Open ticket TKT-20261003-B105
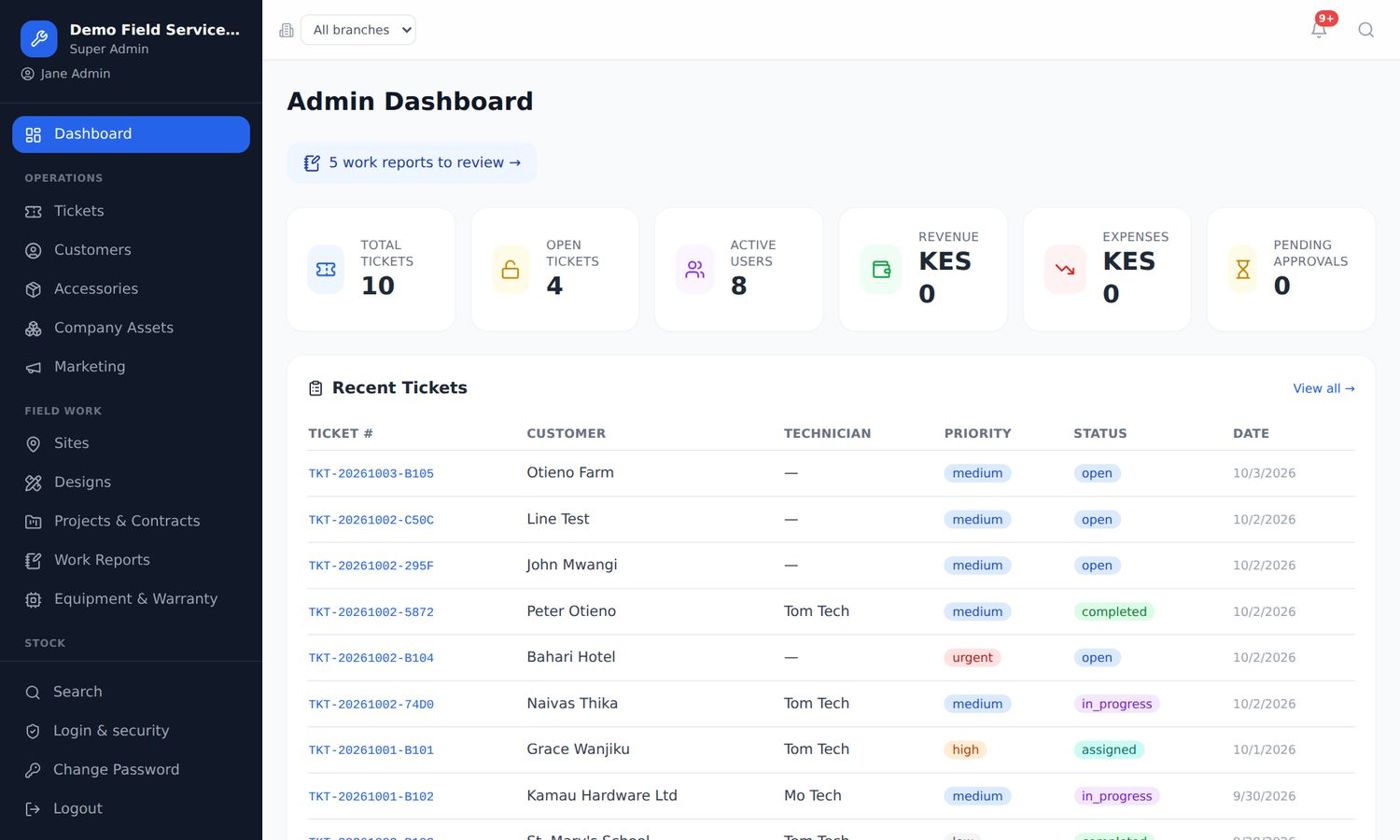1400x840 pixels. coord(371,474)
